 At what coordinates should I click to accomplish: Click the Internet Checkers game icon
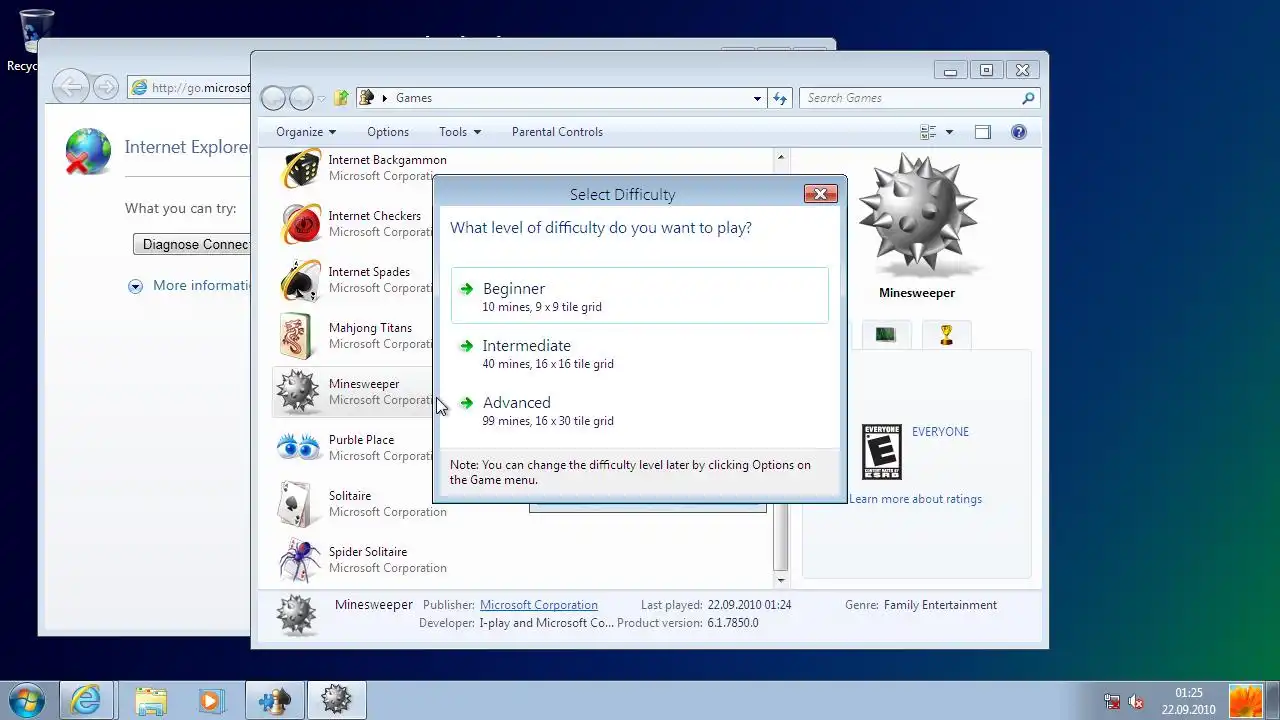point(300,224)
